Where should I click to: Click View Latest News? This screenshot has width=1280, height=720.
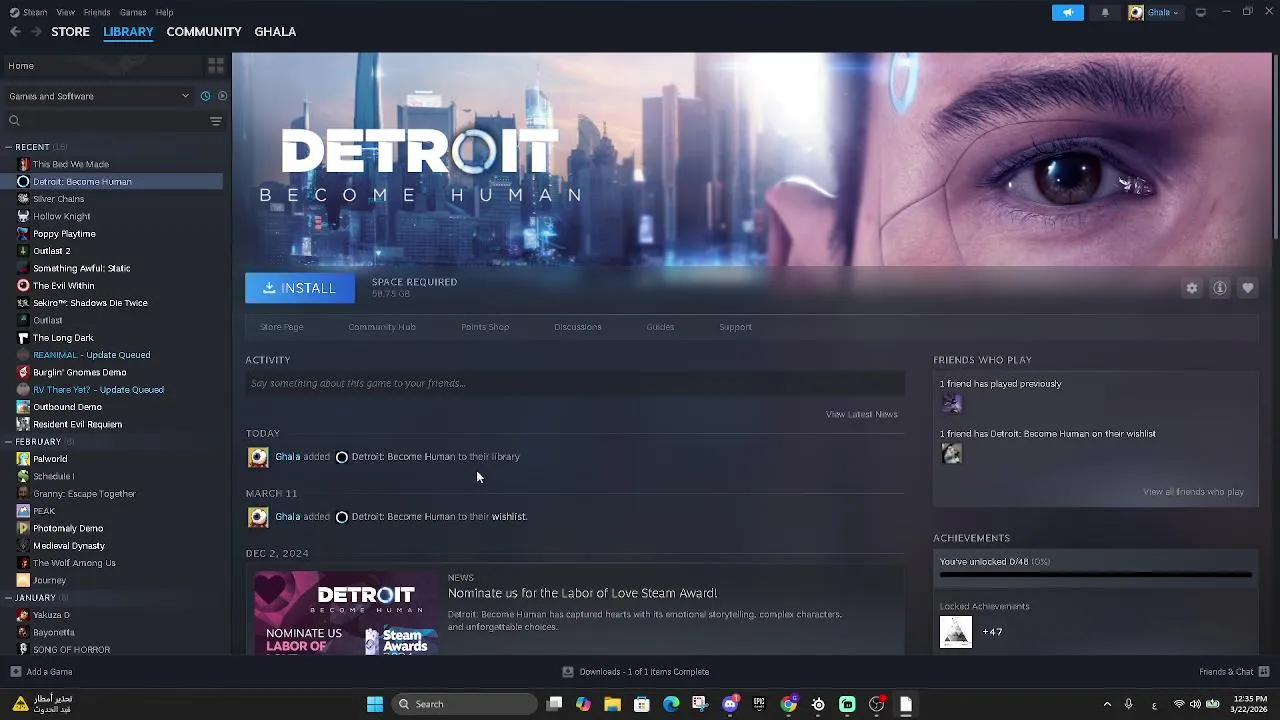[x=861, y=414]
